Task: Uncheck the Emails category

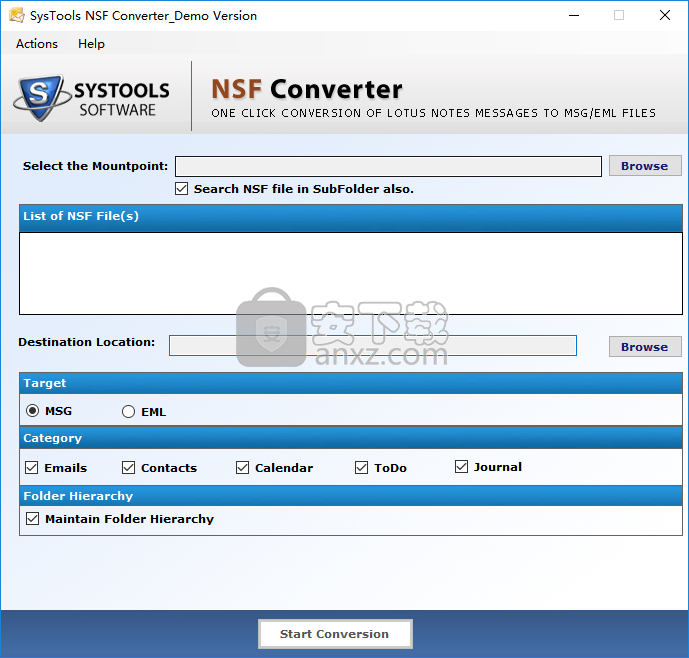Action: [x=32, y=468]
